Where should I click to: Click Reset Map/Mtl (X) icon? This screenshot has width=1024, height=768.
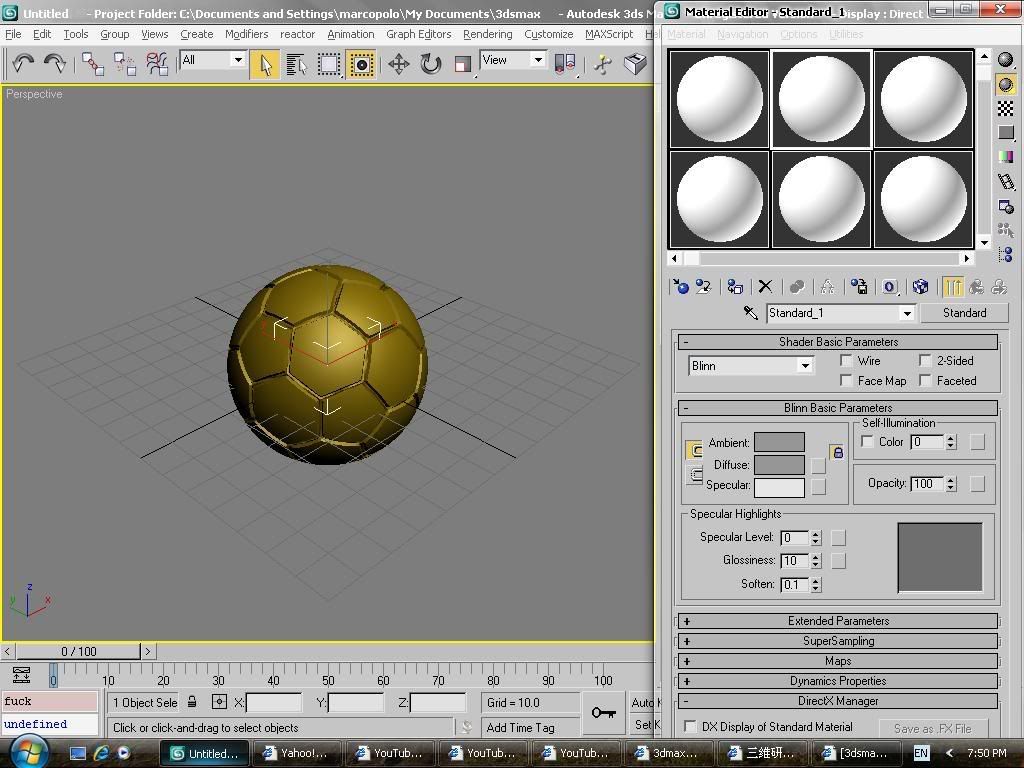pos(765,287)
